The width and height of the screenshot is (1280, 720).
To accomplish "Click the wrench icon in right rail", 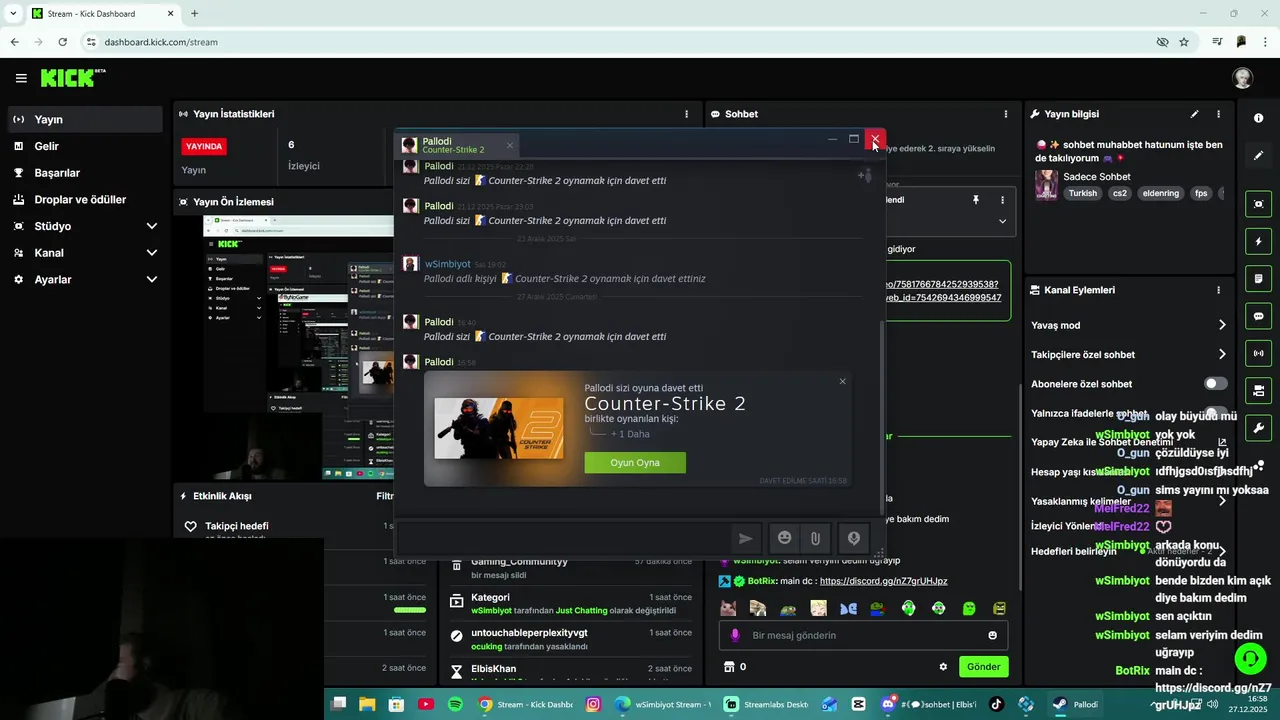I will pos(1258,427).
